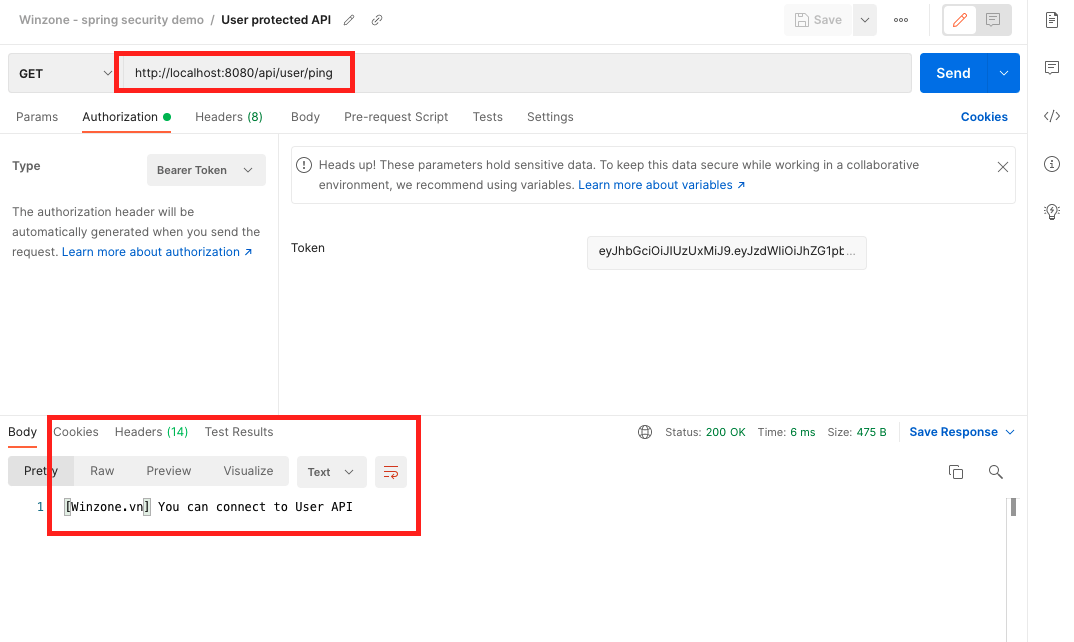Switch to the pencil edit mode icon
This screenshot has height=642, width=1074.
[x=960, y=20]
